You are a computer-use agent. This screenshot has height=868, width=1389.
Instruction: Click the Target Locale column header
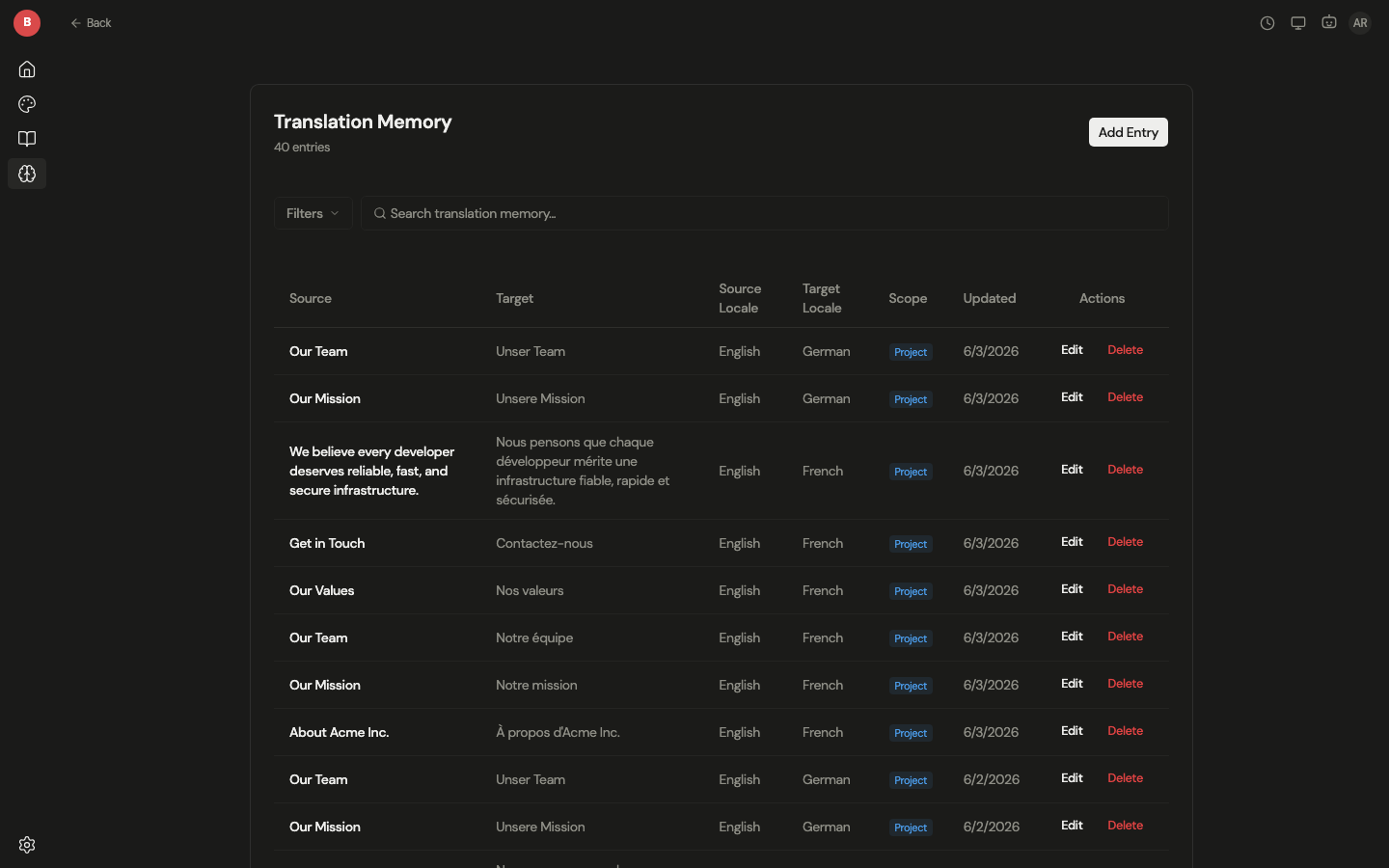(x=822, y=298)
